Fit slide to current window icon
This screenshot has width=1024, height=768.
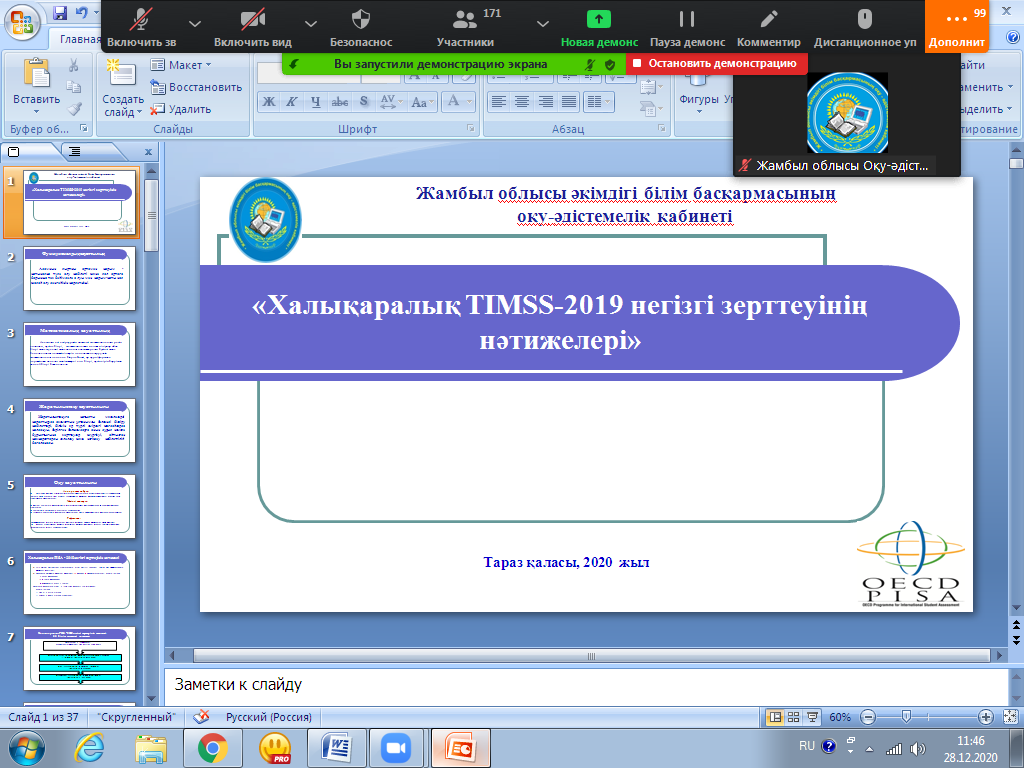click(1010, 717)
